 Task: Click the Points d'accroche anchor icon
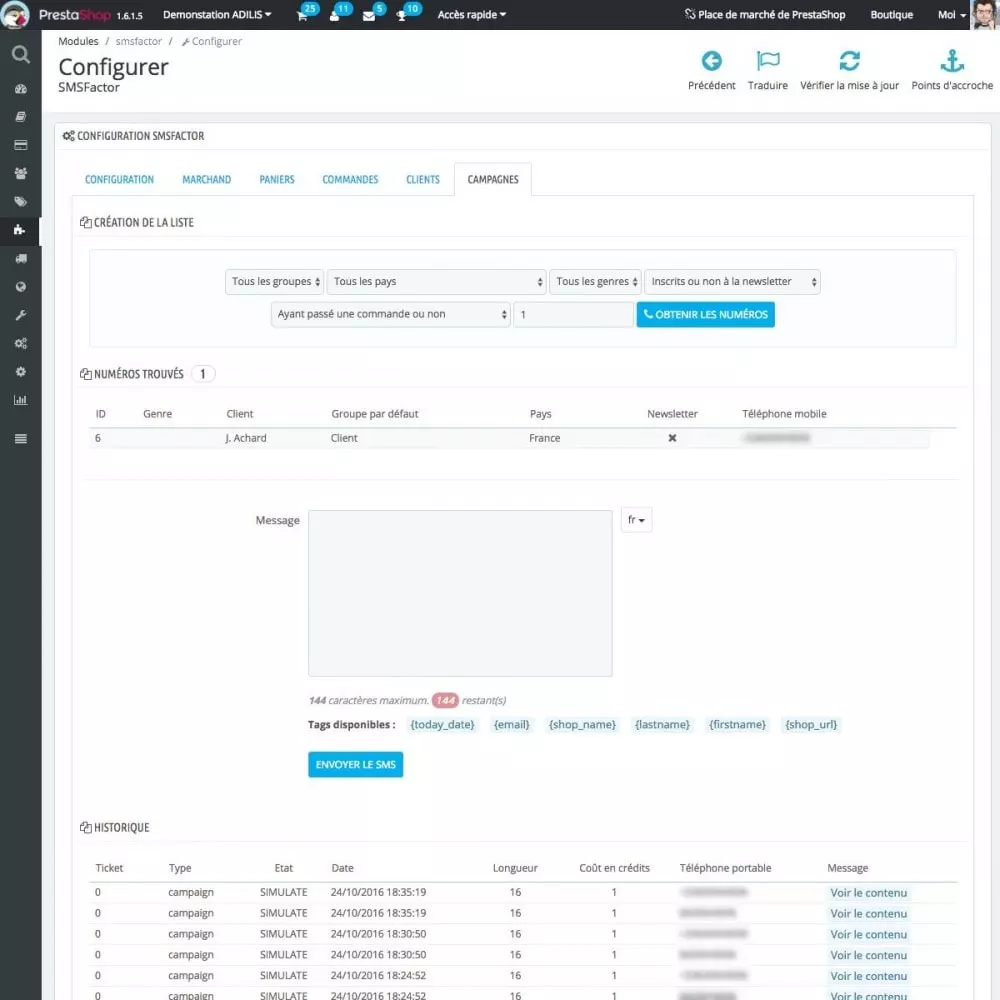coord(952,61)
